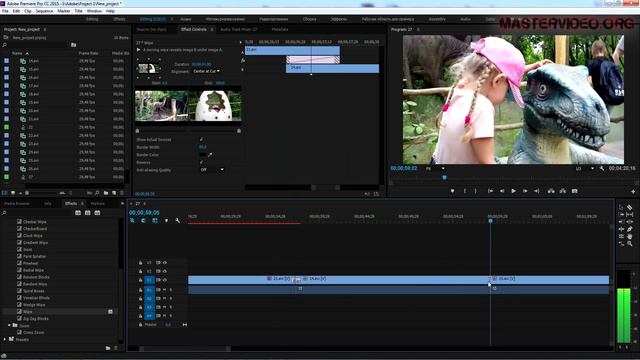The image size is (640, 360).
Task: Open the Program monitor button editor plus icon
Action: [x=633, y=191]
